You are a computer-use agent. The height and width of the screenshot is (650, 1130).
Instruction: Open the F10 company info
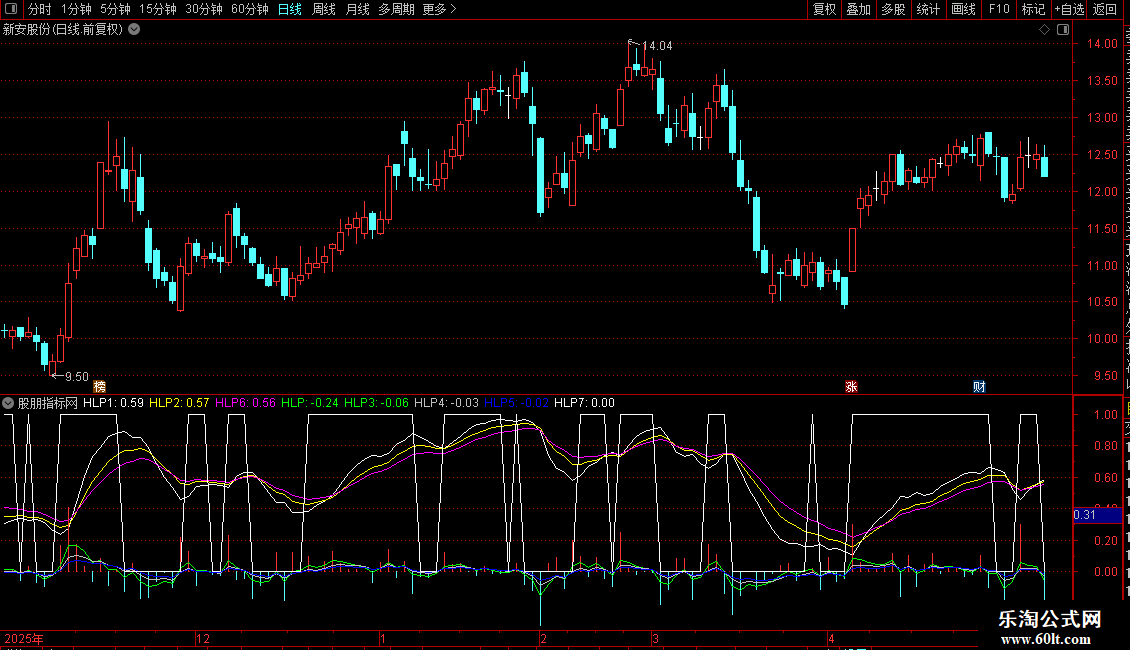[x=999, y=9]
